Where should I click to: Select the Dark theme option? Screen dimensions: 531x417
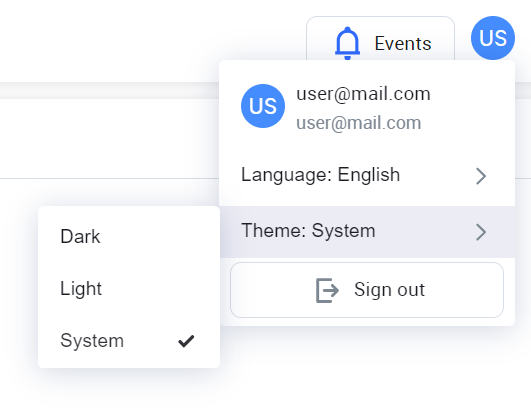(129, 236)
